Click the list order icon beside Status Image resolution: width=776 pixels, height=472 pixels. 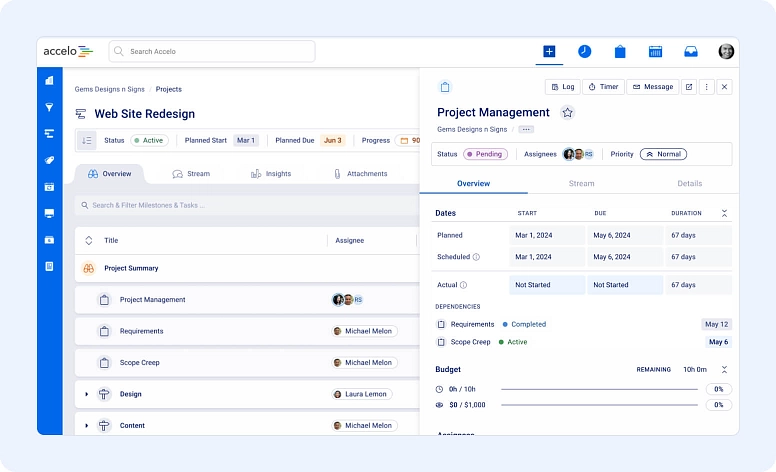coord(87,141)
